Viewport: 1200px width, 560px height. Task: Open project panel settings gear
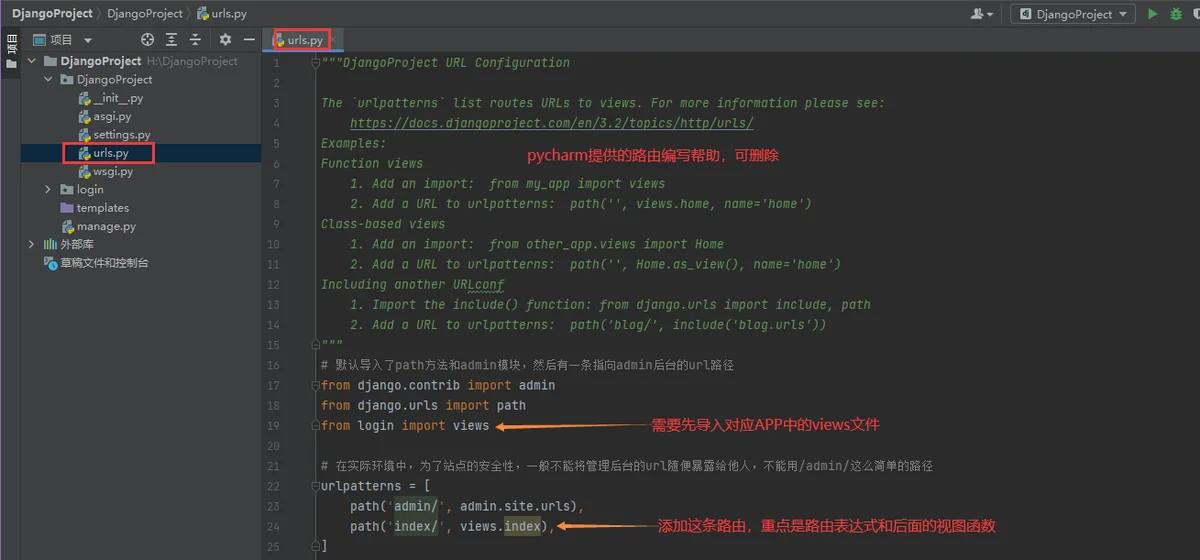pyautogui.click(x=225, y=40)
